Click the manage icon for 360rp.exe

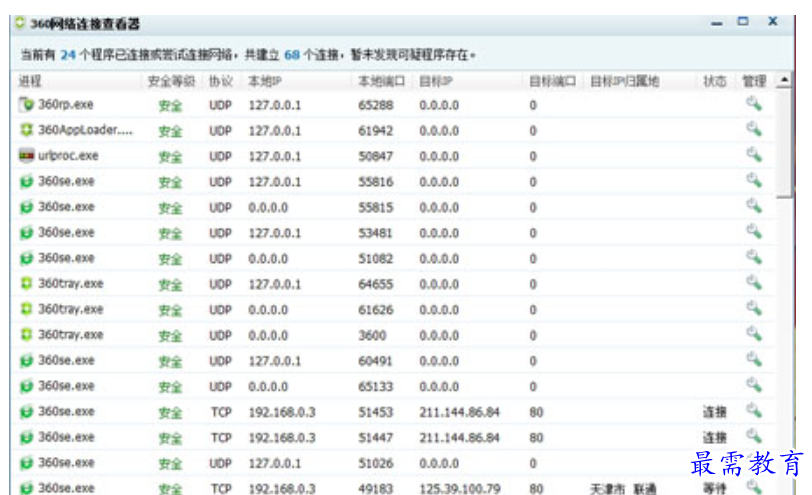pyautogui.click(x=753, y=104)
